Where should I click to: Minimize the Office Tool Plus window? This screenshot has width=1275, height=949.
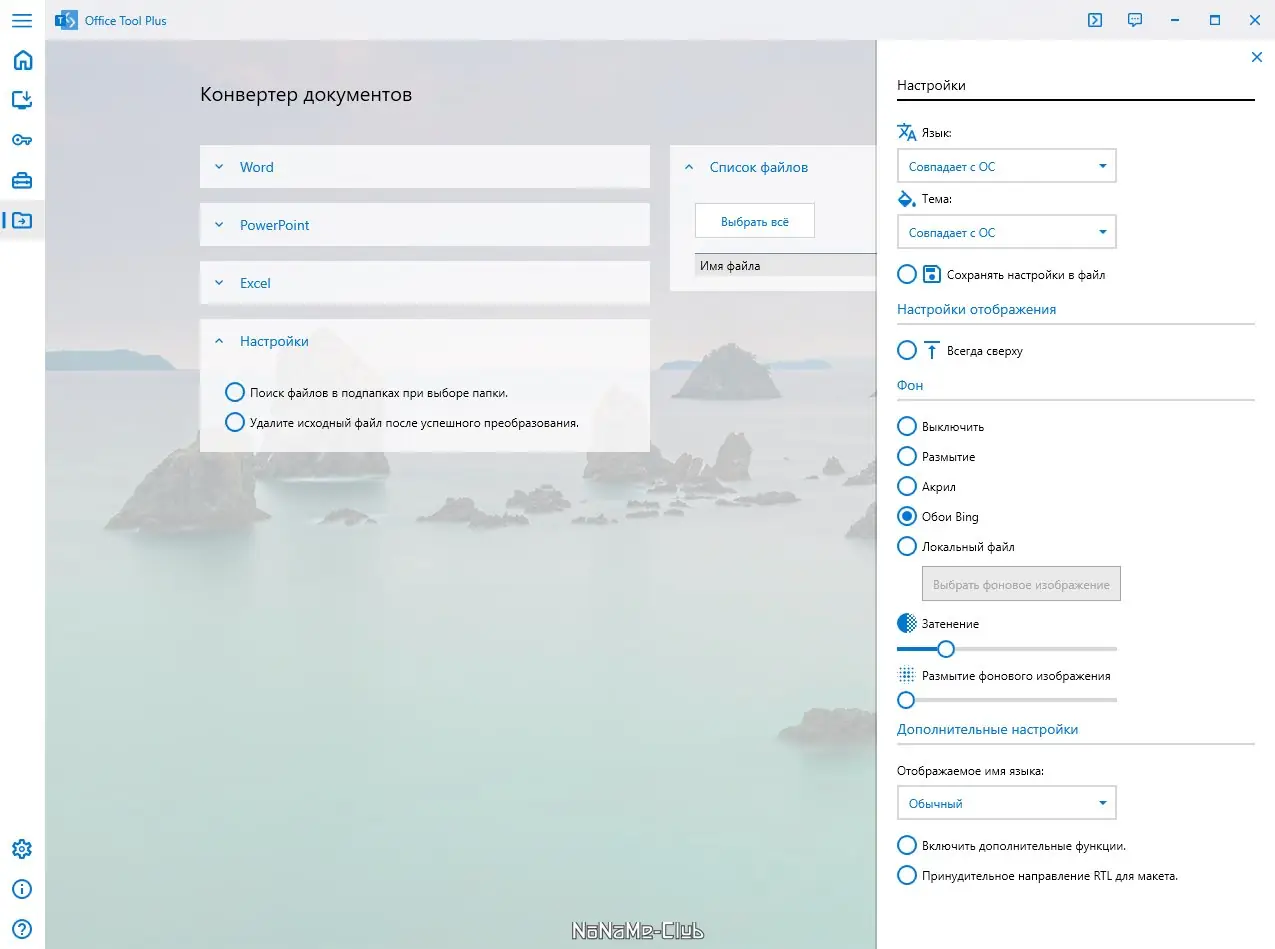(1175, 20)
